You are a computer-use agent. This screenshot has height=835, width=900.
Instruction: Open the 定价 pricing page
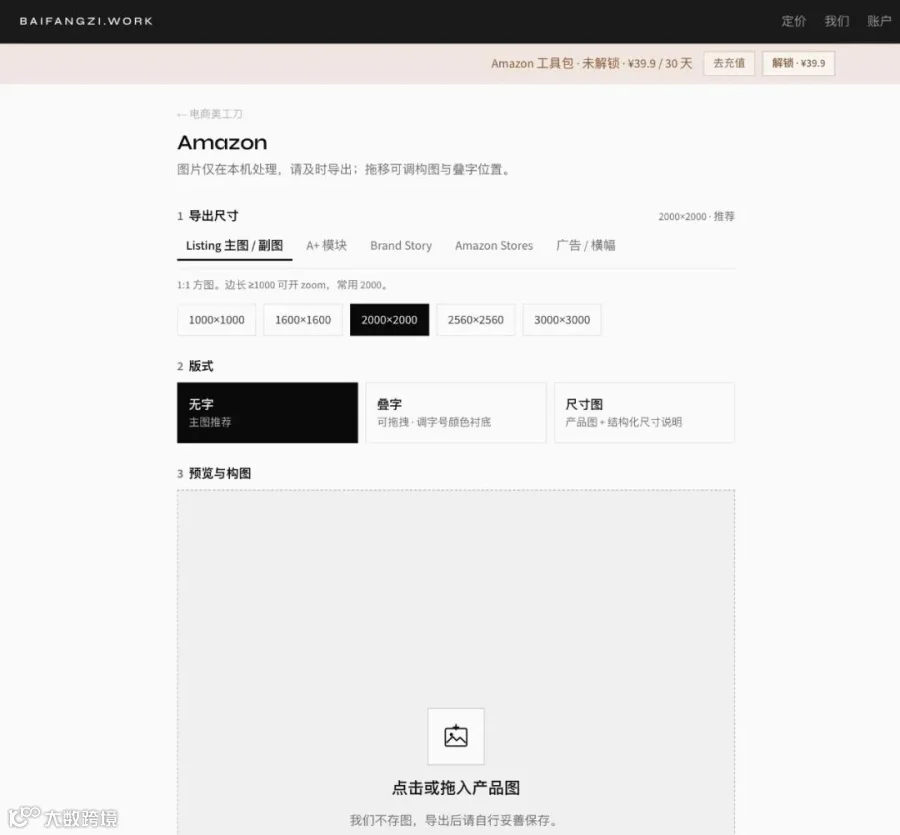[x=793, y=21]
